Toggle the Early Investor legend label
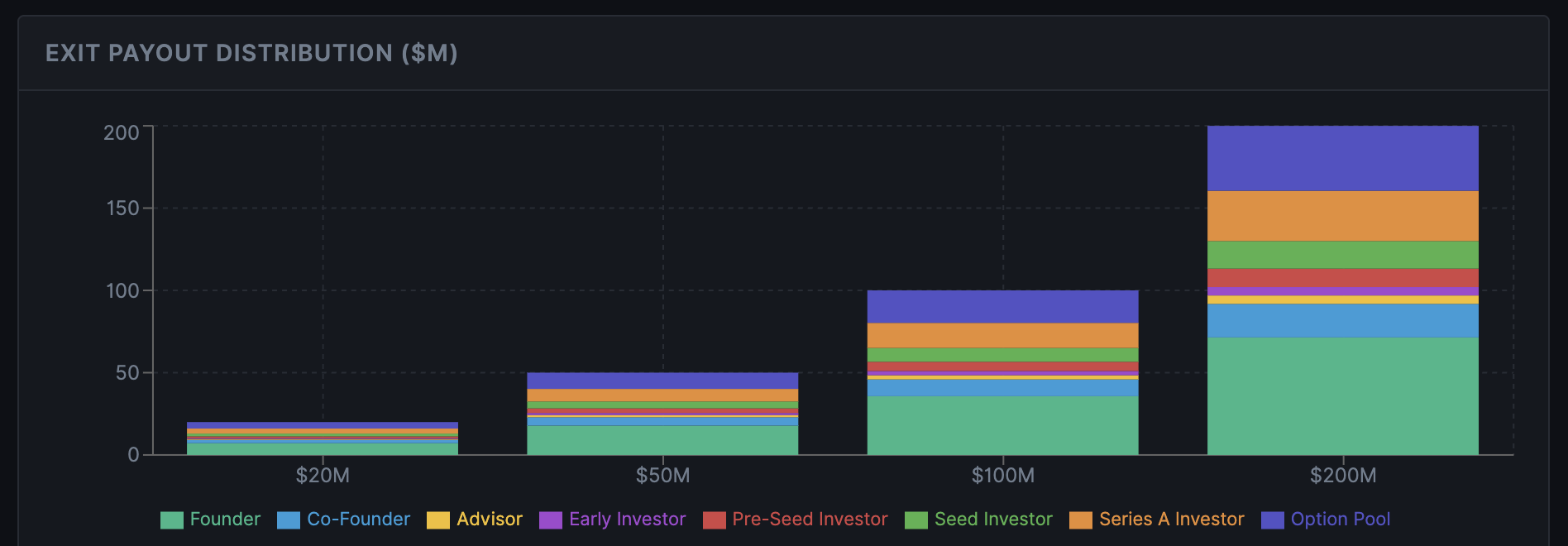This screenshot has height=546, width=1568. pos(627,520)
